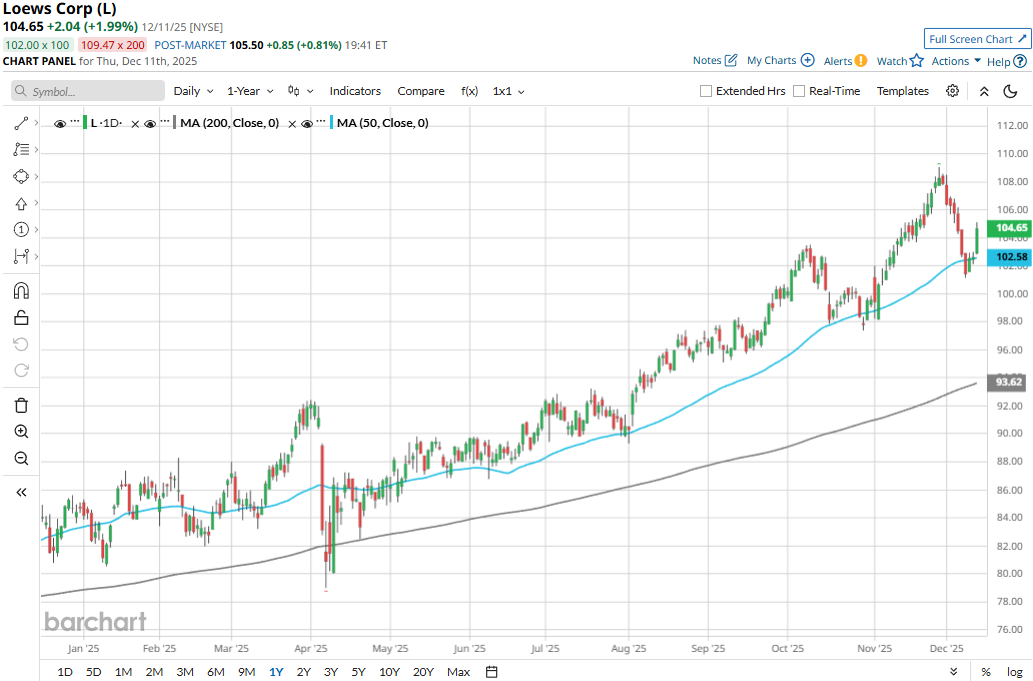Expand the 1-Year period dropdown
Screen dimensions: 1033x681
(x=249, y=91)
